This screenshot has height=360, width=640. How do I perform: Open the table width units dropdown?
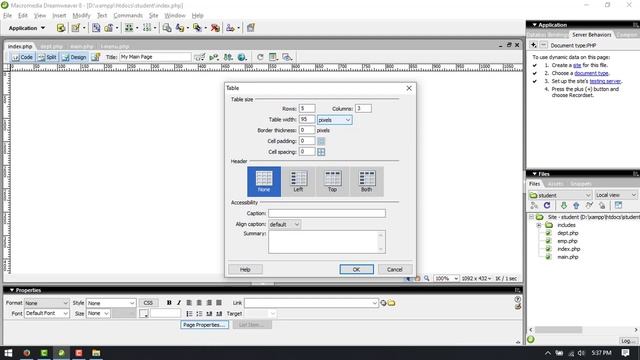tap(334, 120)
